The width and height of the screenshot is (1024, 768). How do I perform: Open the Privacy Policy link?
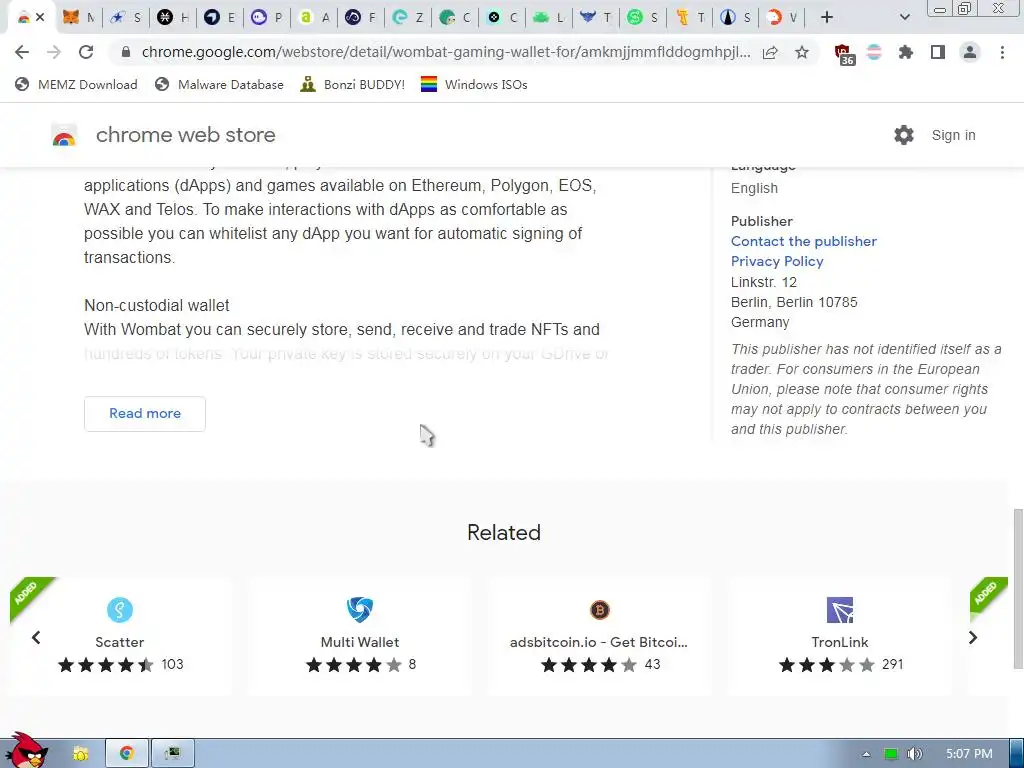776,261
